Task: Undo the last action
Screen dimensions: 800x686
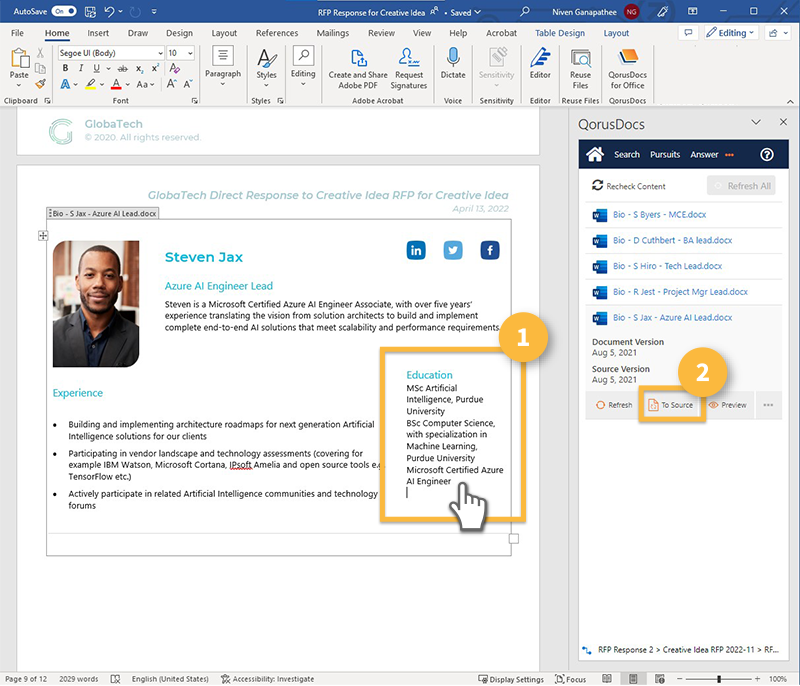Action: (109, 11)
